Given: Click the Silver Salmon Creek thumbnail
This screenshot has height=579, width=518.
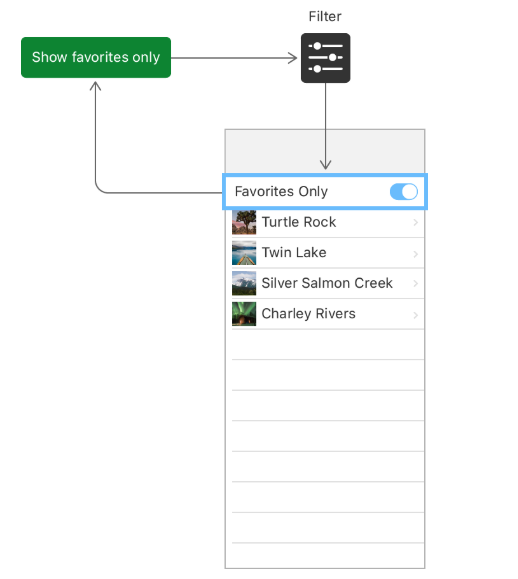Looking at the screenshot, I should point(244,283).
